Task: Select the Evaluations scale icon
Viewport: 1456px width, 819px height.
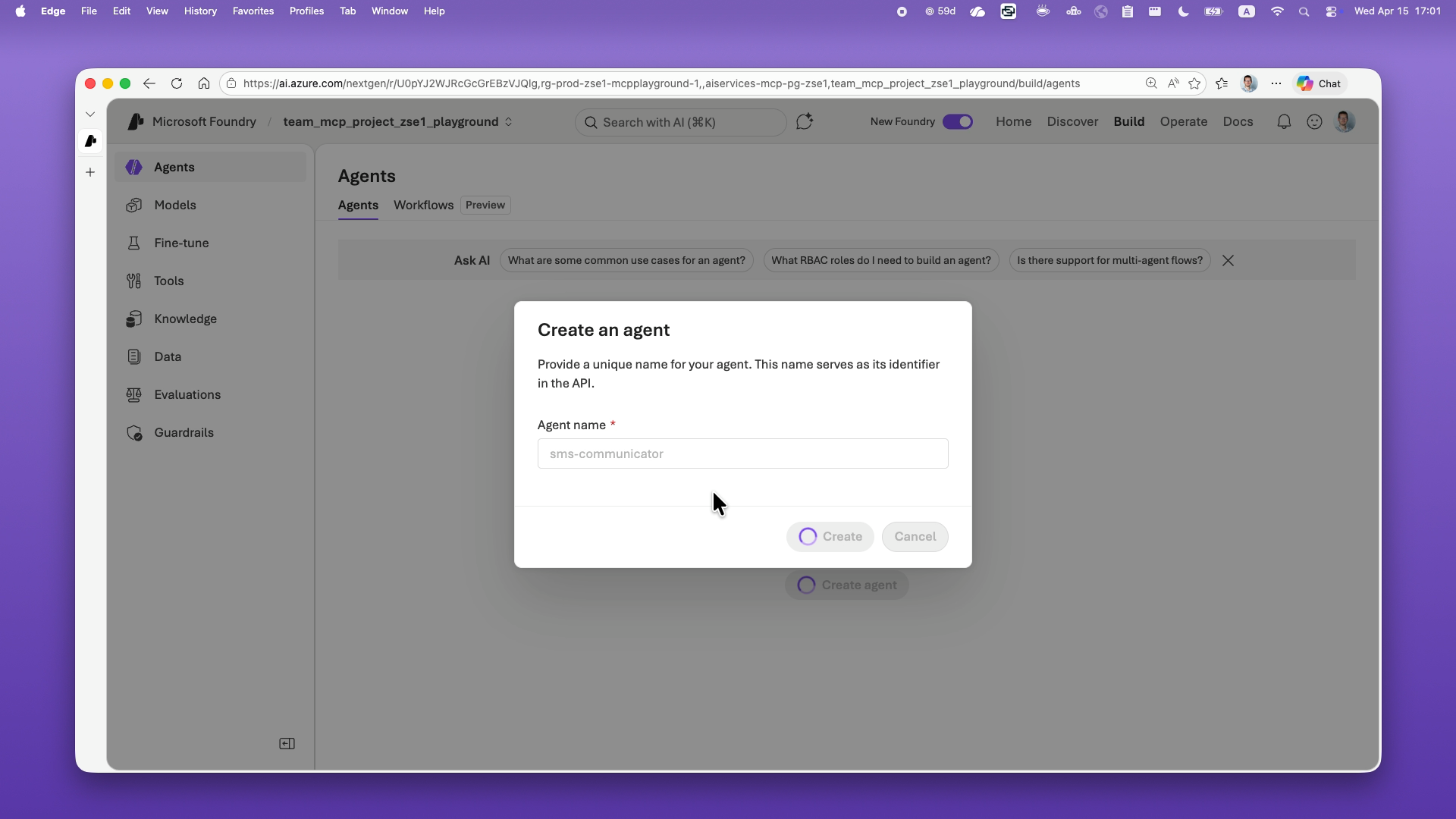Action: 134,394
